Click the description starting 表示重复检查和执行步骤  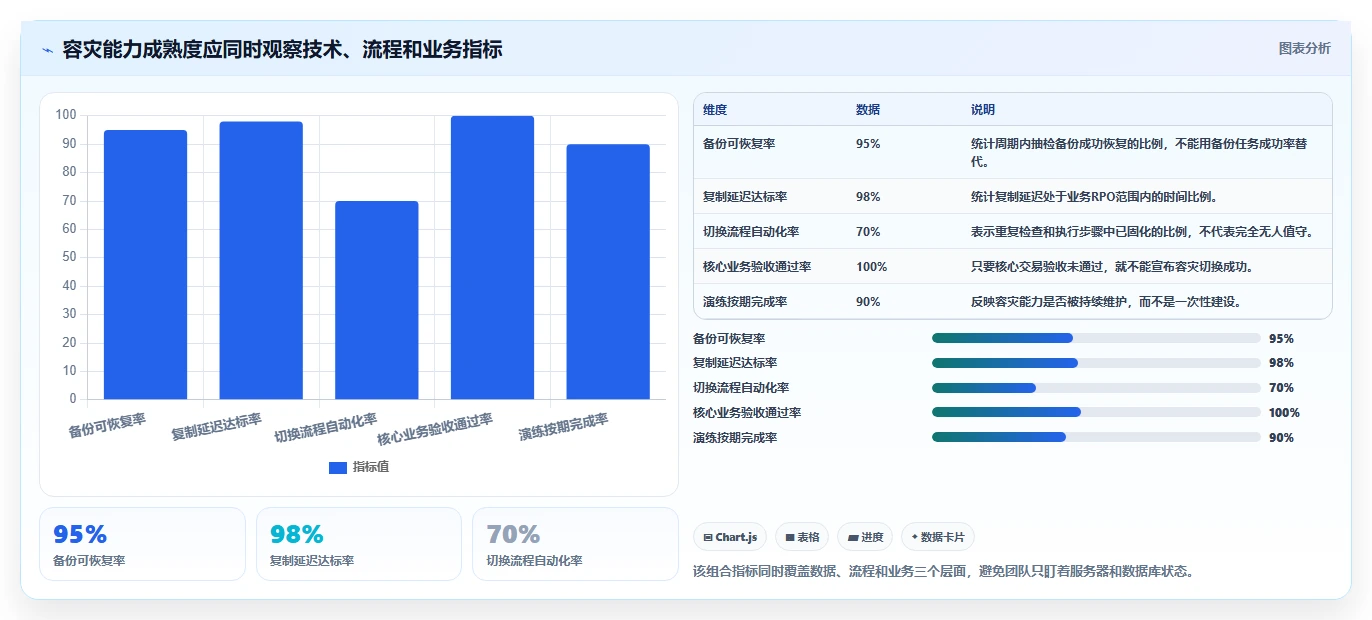tap(1141, 232)
